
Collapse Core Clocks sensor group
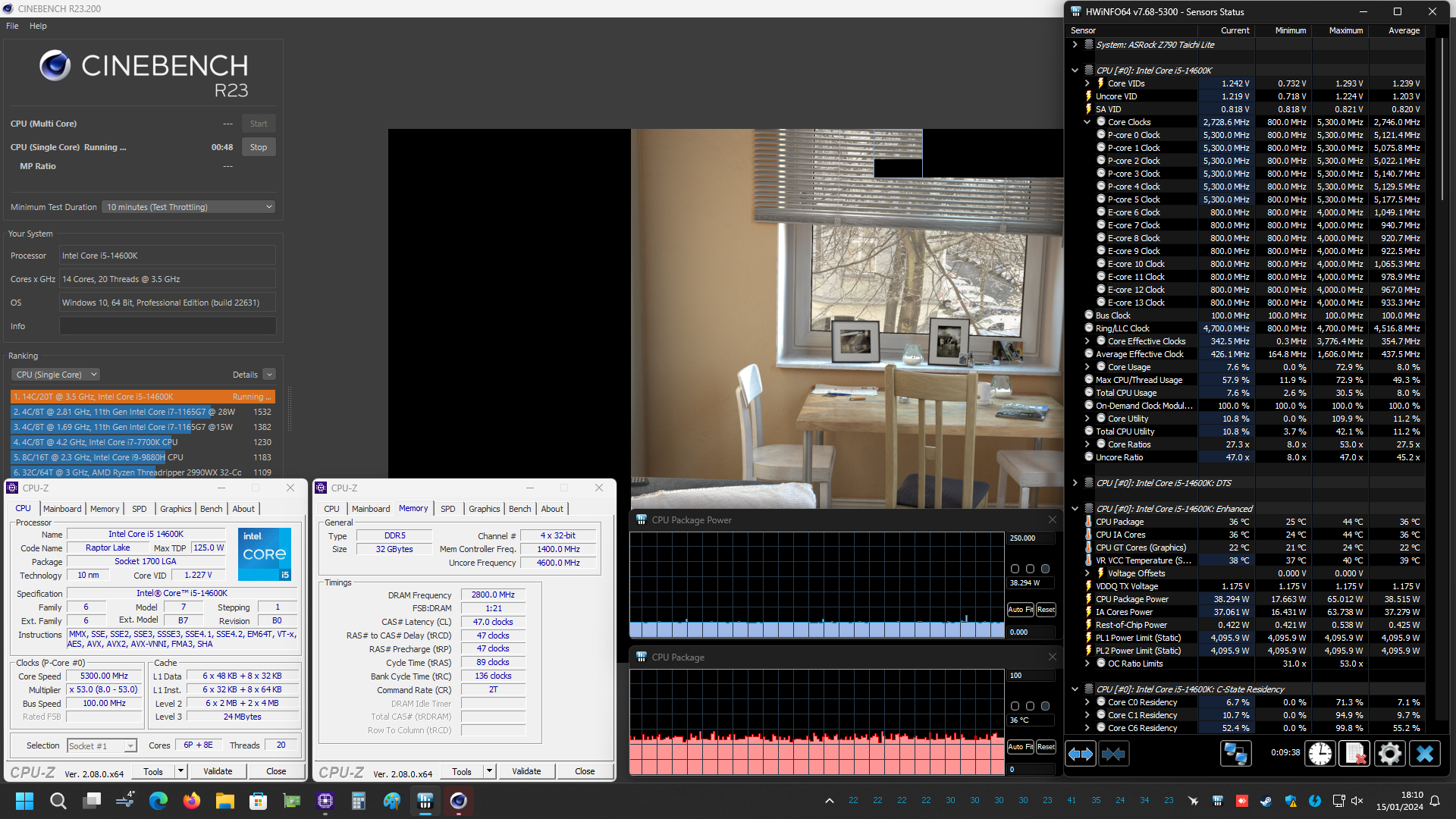(1087, 122)
